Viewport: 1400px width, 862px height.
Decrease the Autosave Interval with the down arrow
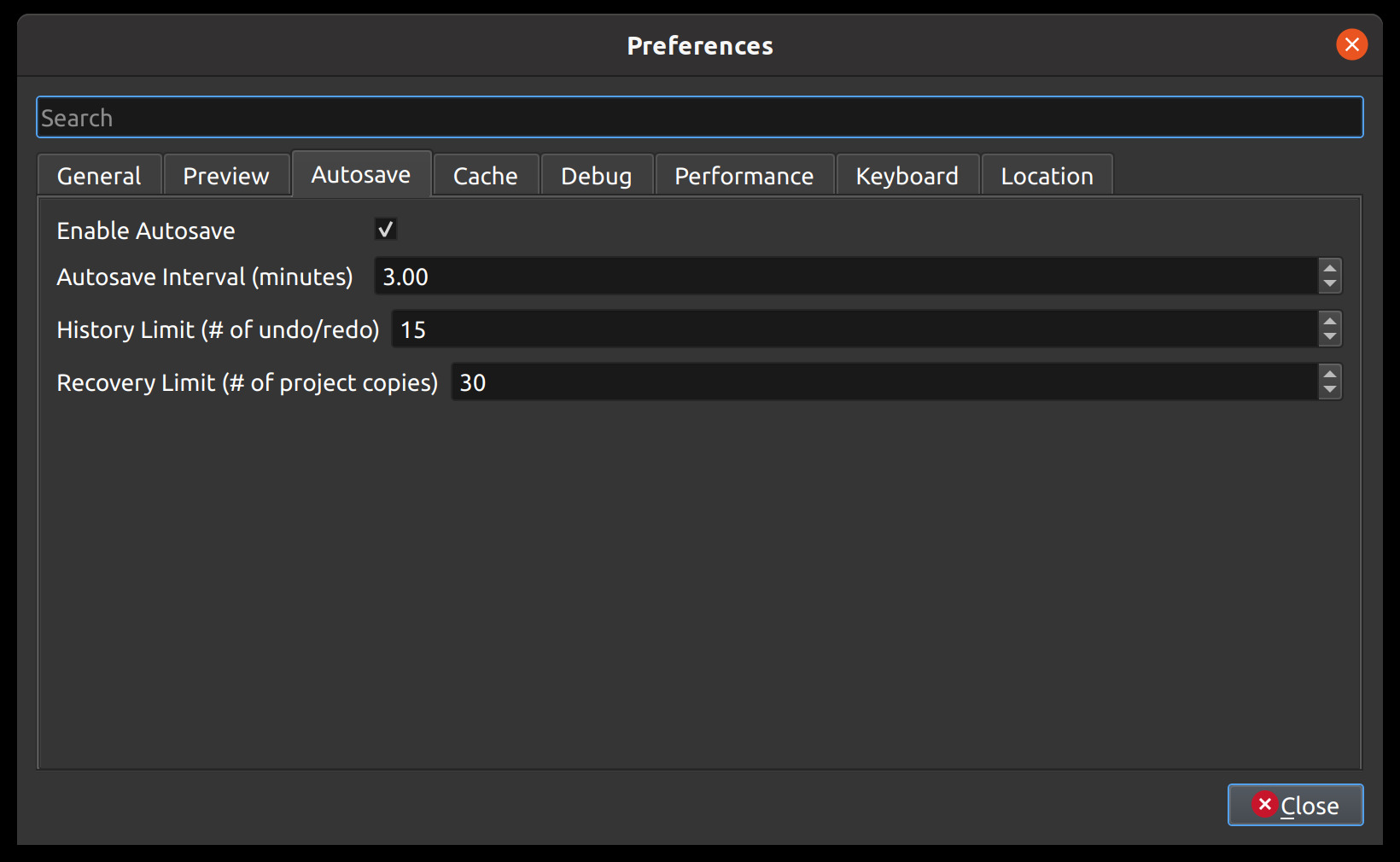(1329, 283)
